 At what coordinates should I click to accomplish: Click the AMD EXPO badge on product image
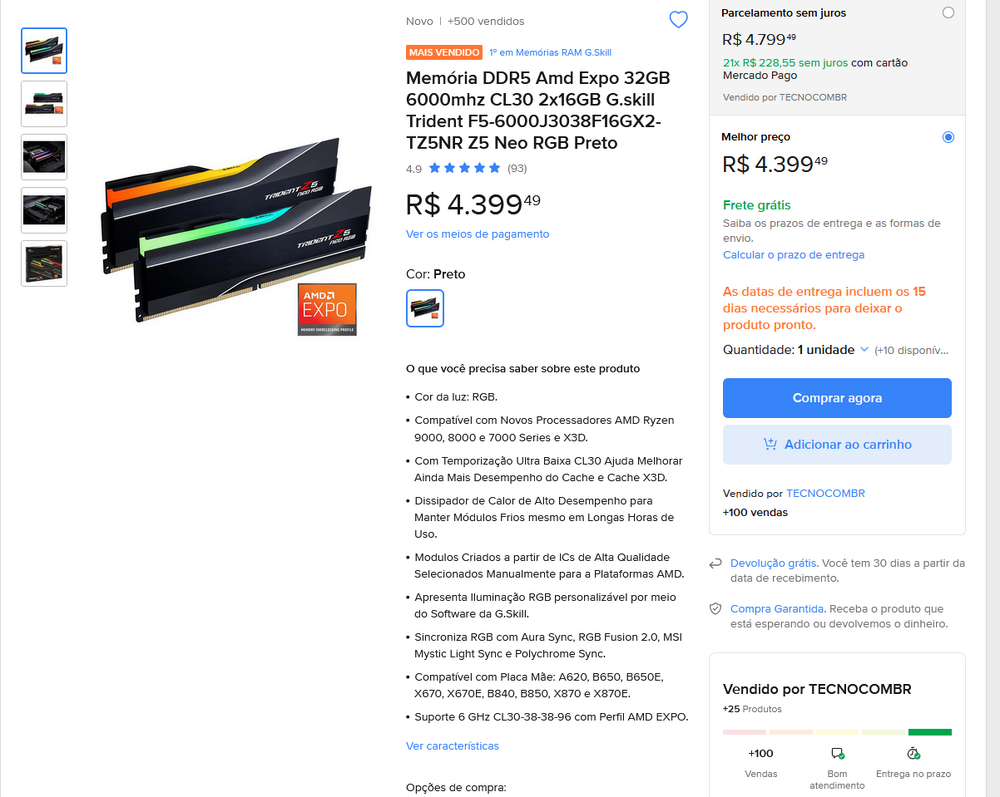tap(327, 309)
